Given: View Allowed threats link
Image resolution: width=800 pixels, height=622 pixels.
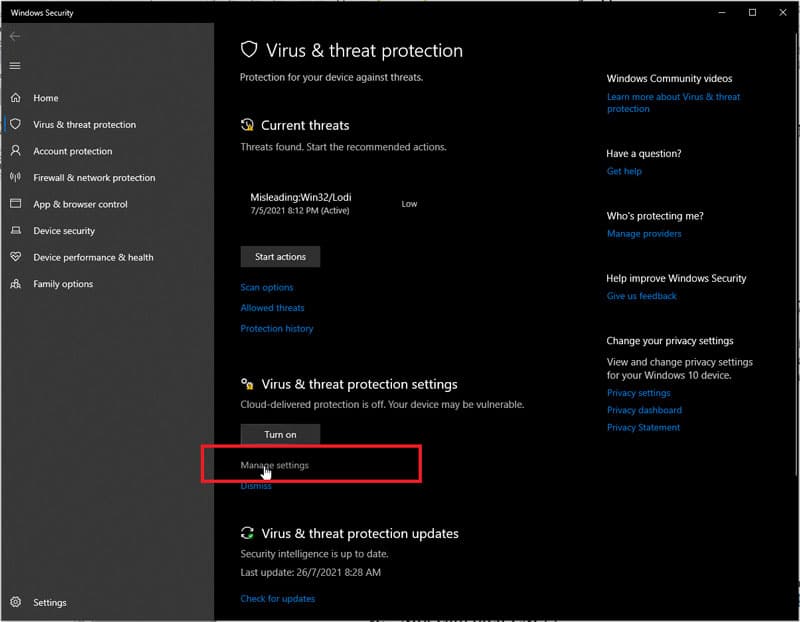Looking at the screenshot, I should click(x=272, y=308).
